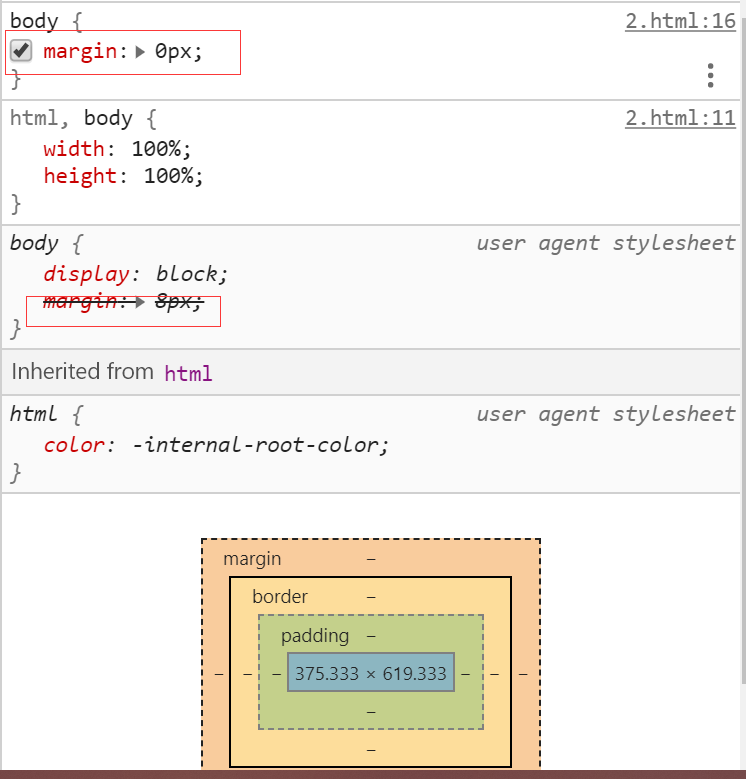
Task: Open source link 2.html:16
Action: point(680,21)
